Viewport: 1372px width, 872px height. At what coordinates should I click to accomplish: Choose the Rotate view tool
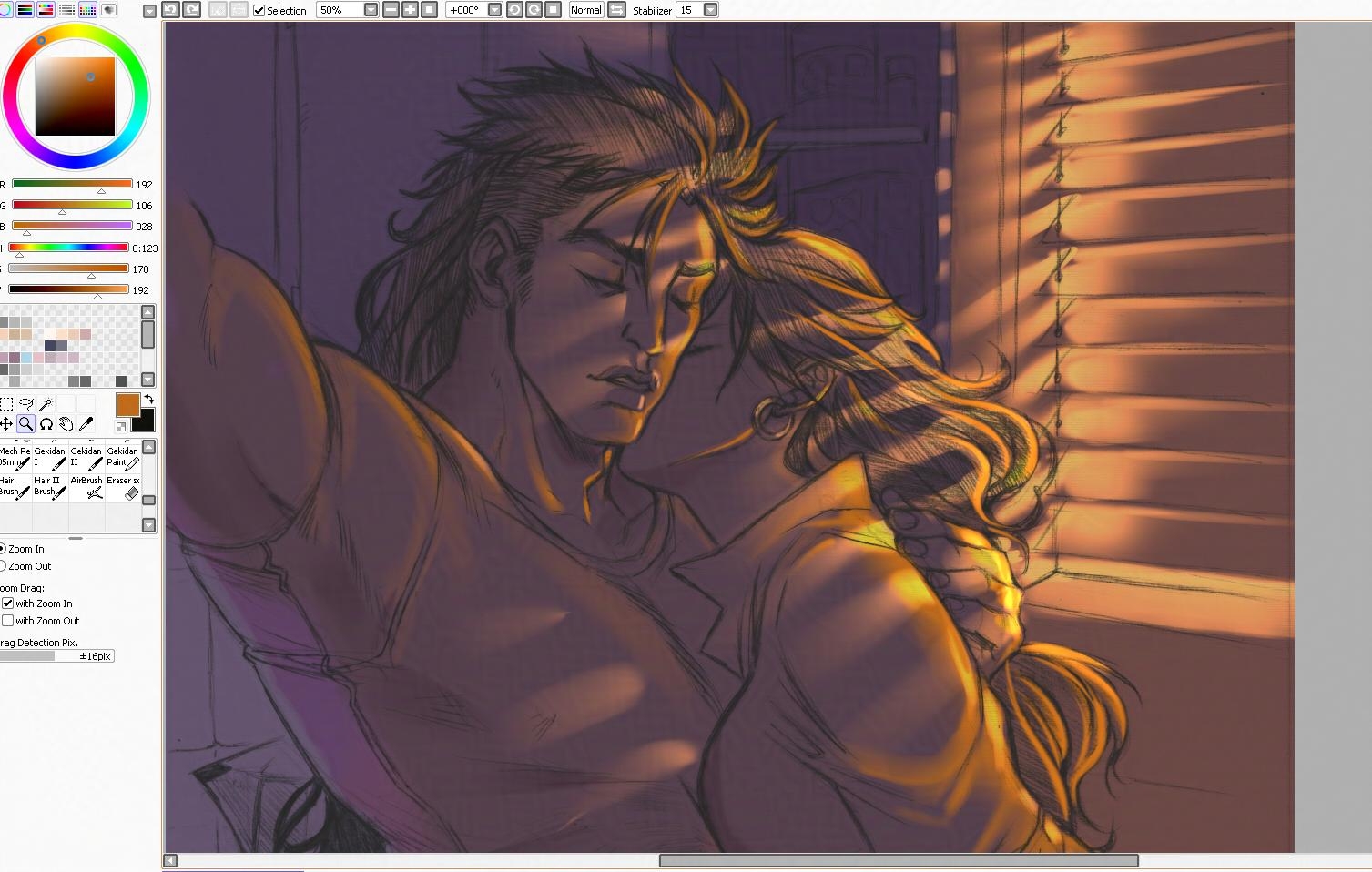(46, 424)
